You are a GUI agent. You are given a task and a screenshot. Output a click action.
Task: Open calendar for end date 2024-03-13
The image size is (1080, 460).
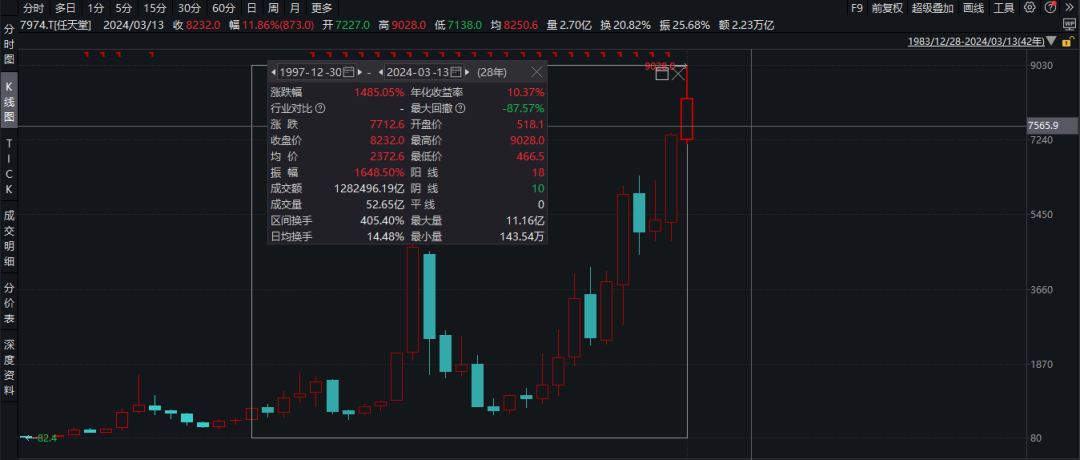click(456, 72)
